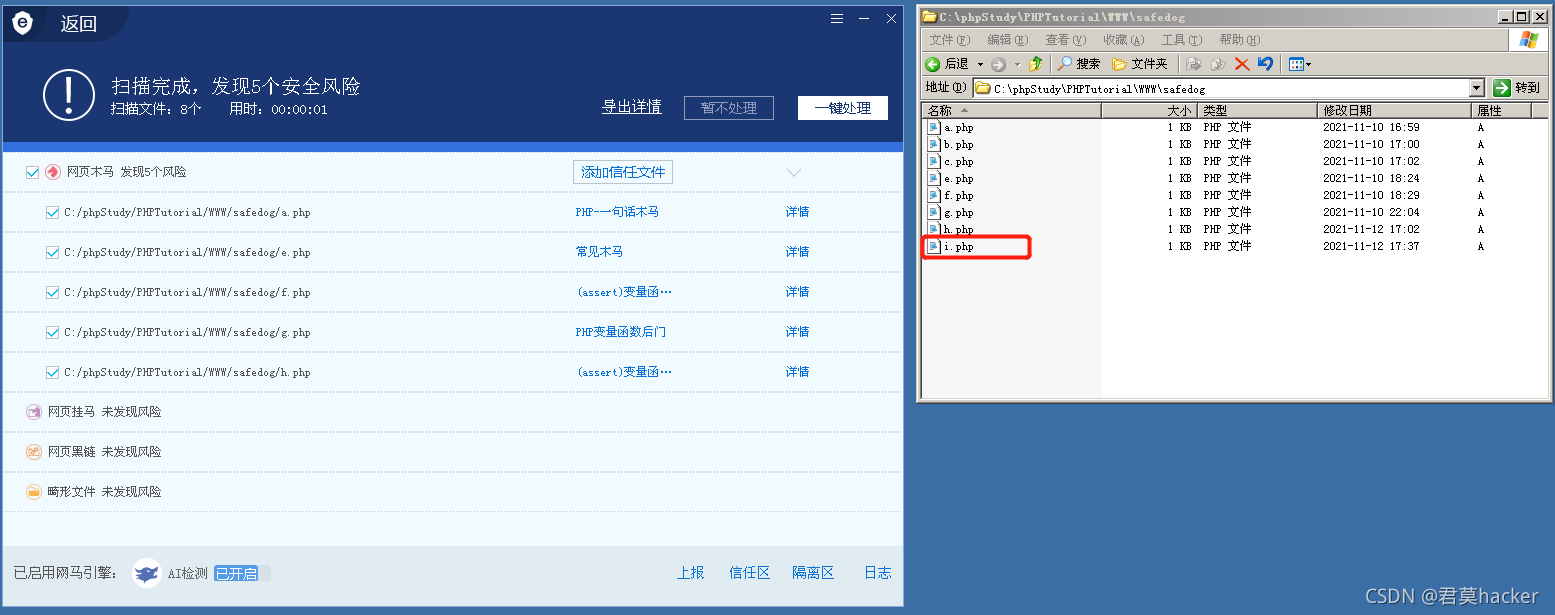The width and height of the screenshot is (1555, 615).
Task: Open the hamburger menu in scanner window
Action: [838, 18]
